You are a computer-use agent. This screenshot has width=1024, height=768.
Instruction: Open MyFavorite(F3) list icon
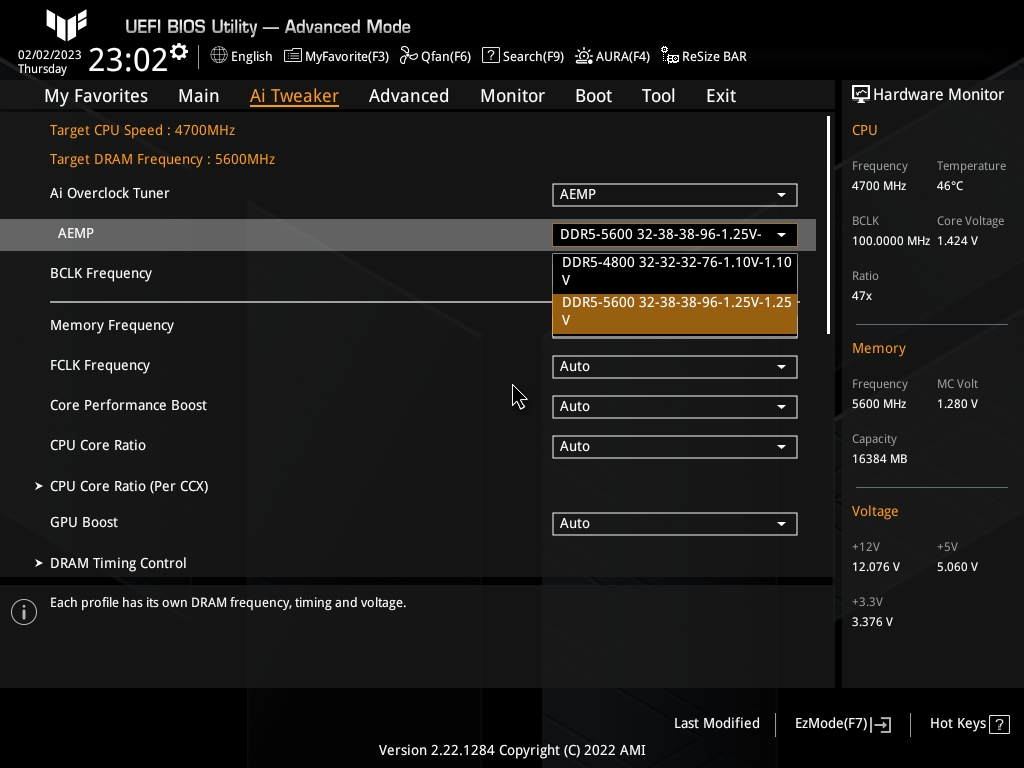click(x=293, y=56)
